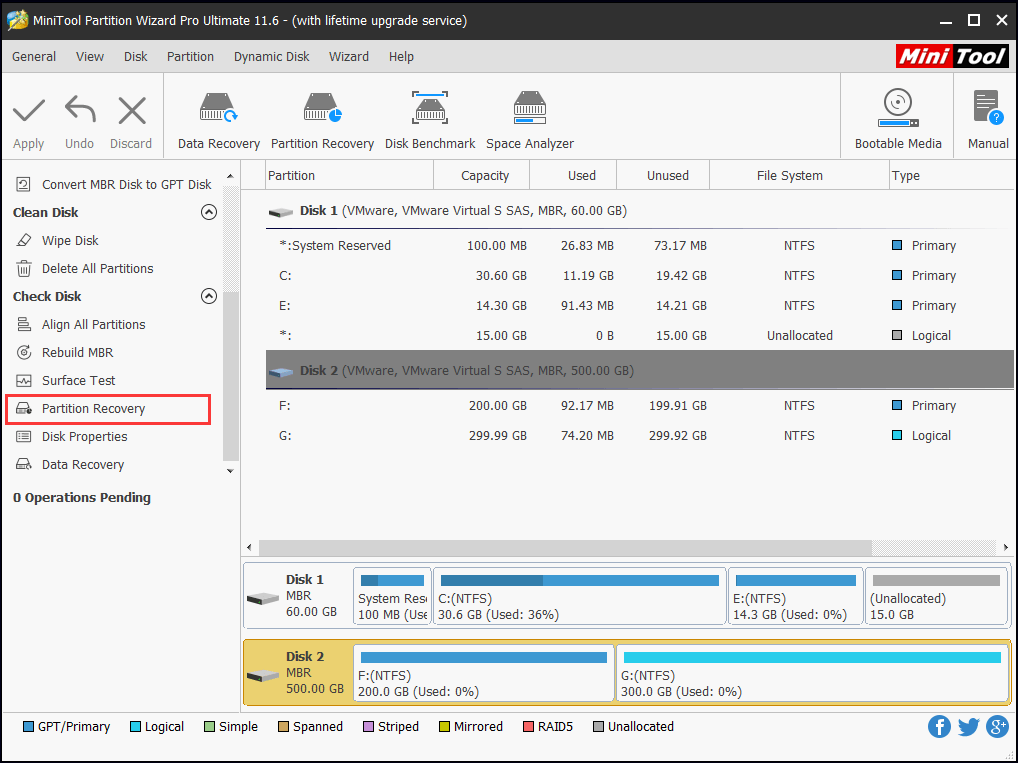Open the Space Analyzer tool

pos(530,121)
